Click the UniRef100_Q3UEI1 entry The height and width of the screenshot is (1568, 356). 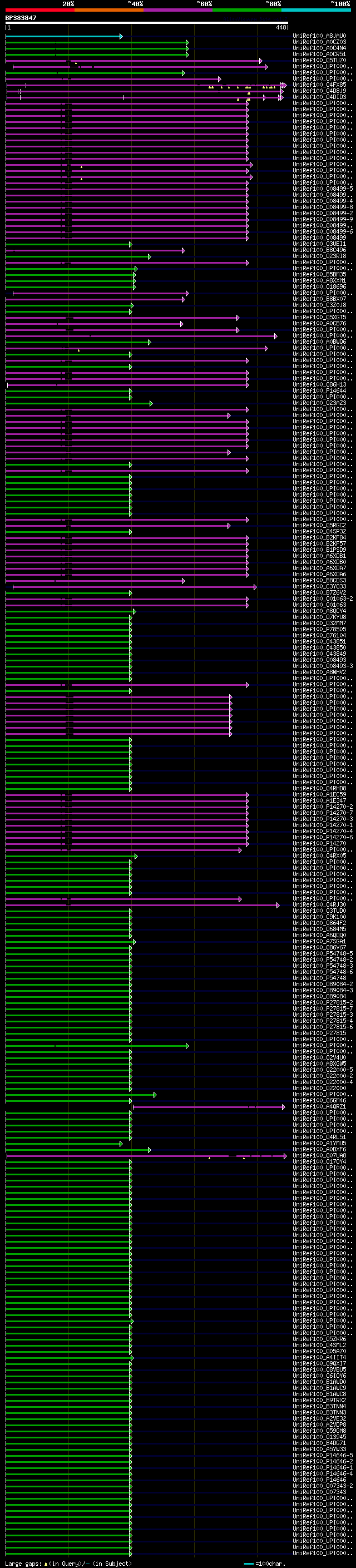tap(319, 244)
